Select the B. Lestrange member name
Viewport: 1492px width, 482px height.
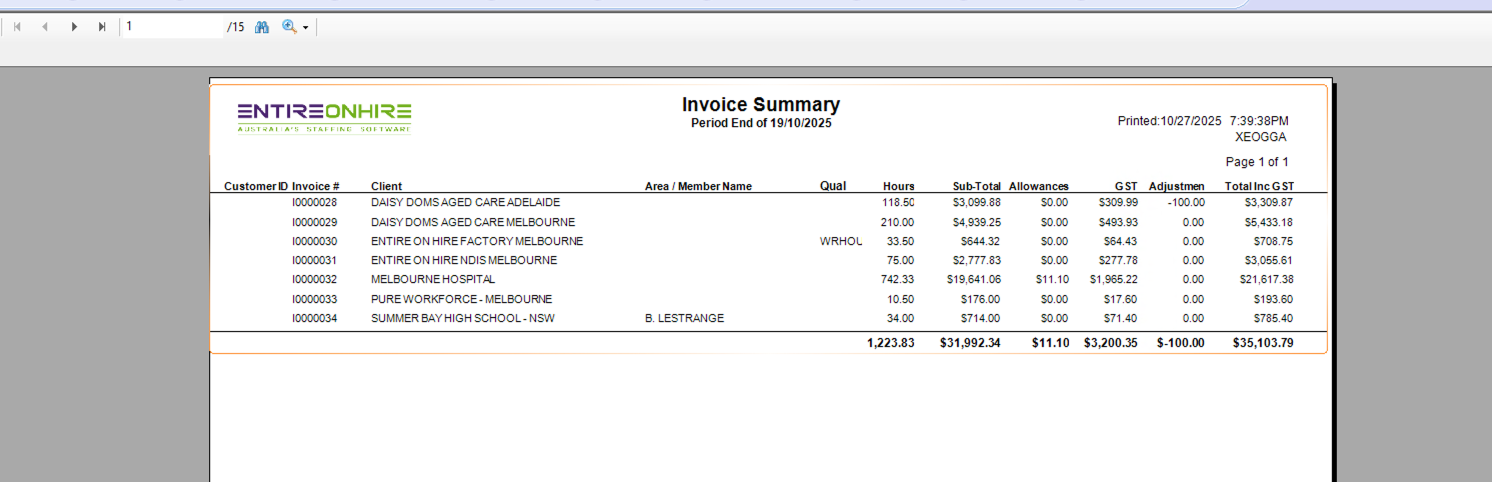point(684,319)
